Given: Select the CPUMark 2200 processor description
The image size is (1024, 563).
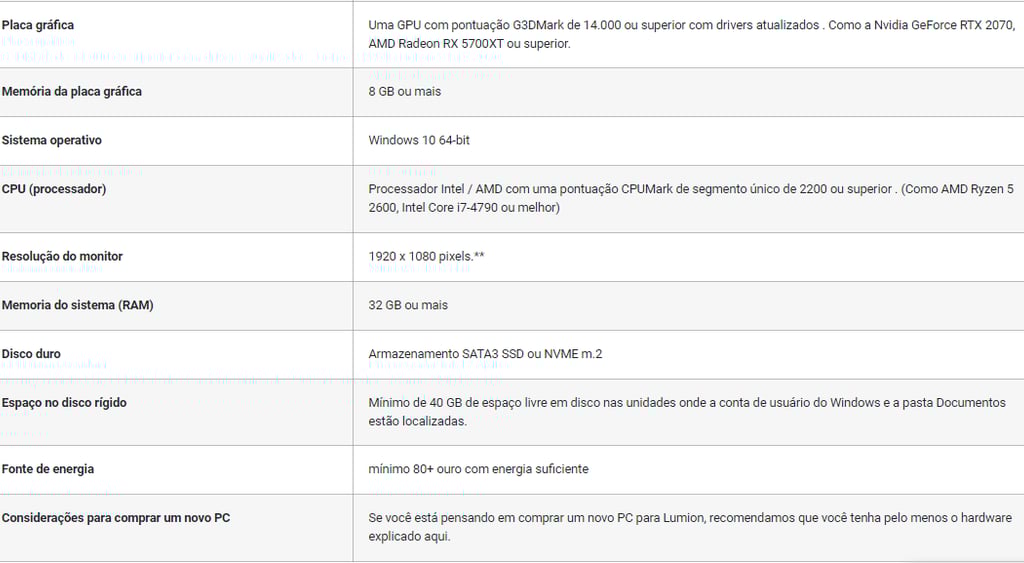Looking at the screenshot, I should (691, 199).
